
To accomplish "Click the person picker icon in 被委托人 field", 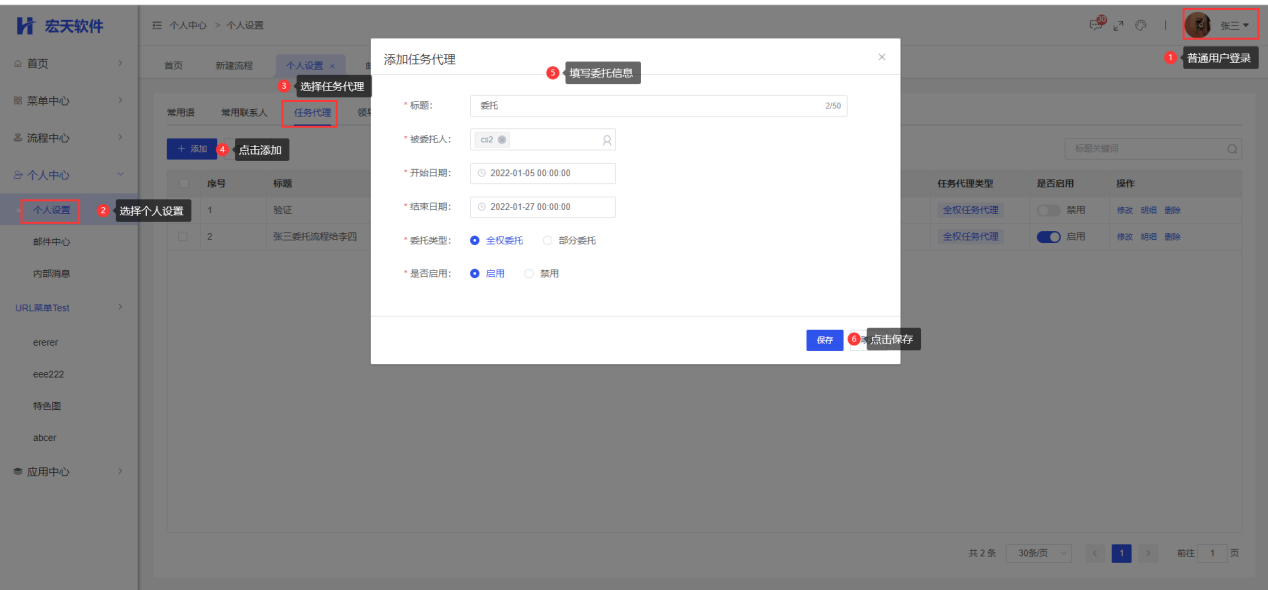I will pyautogui.click(x=606, y=140).
